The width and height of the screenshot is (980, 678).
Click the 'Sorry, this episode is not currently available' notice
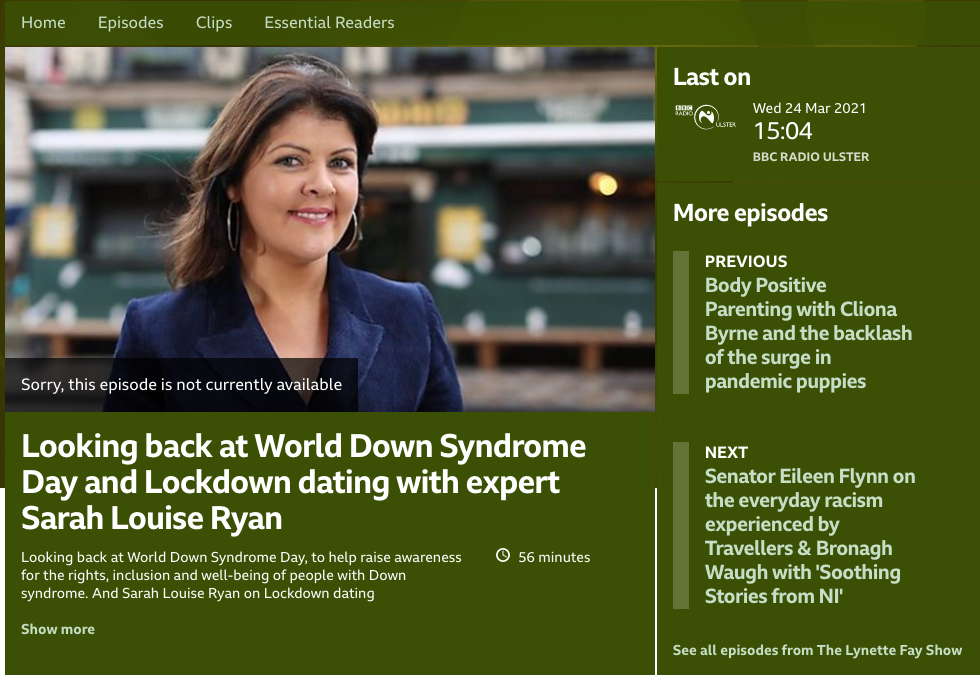point(181,384)
